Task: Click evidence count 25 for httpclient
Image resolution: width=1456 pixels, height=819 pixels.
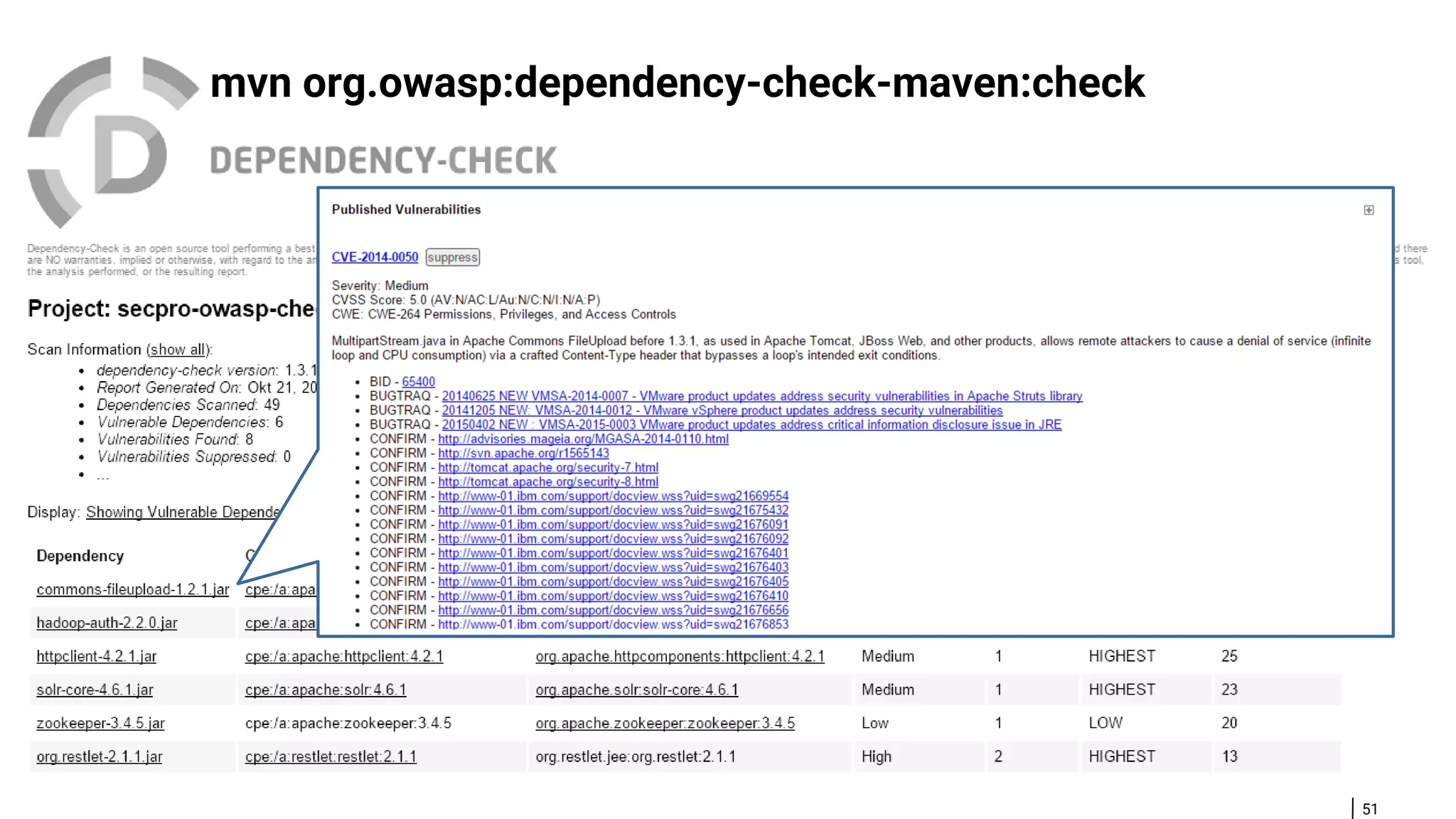Action: point(1229,656)
